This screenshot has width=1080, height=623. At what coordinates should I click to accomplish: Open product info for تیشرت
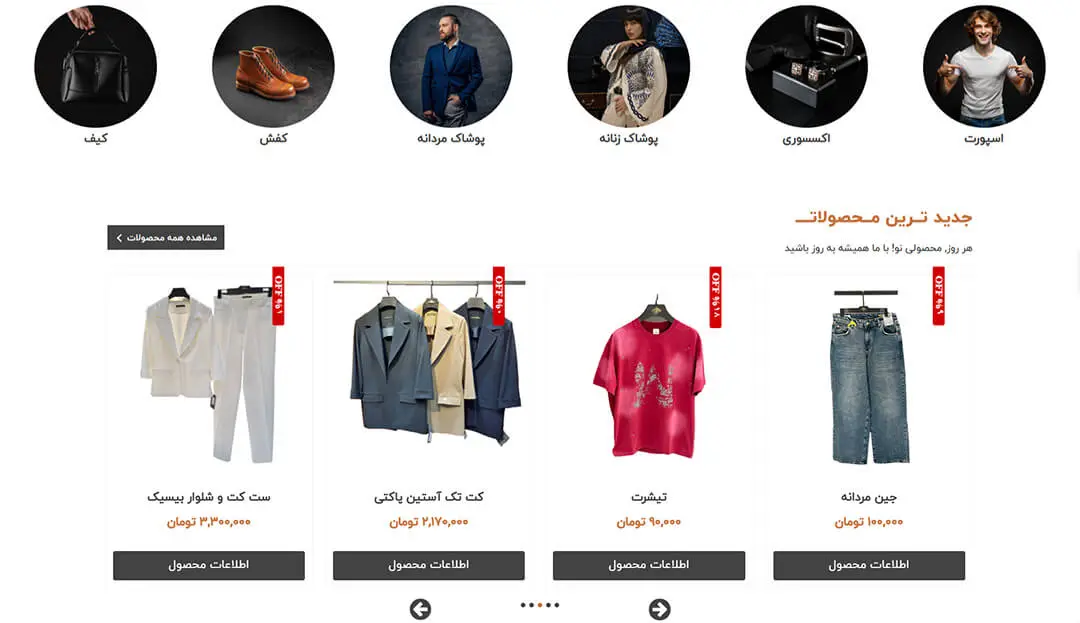pyautogui.click(x=649, y=565)
